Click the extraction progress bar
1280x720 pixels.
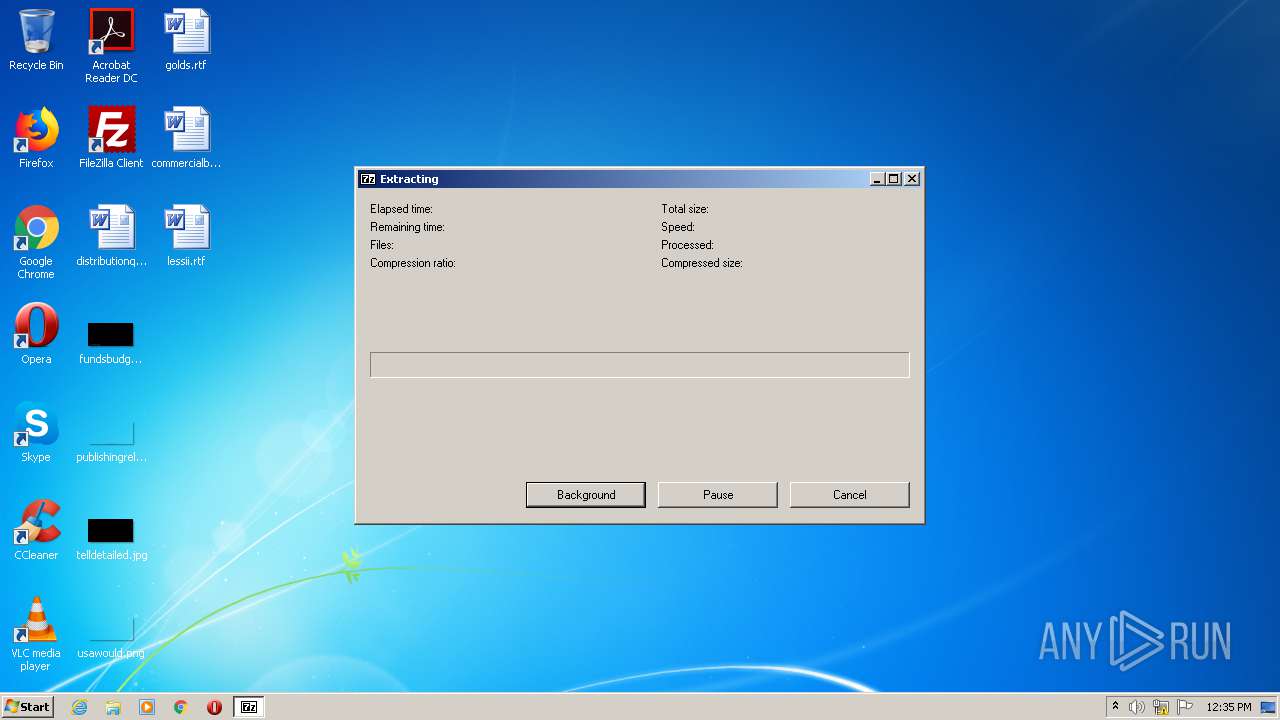(x=640, y=365)
